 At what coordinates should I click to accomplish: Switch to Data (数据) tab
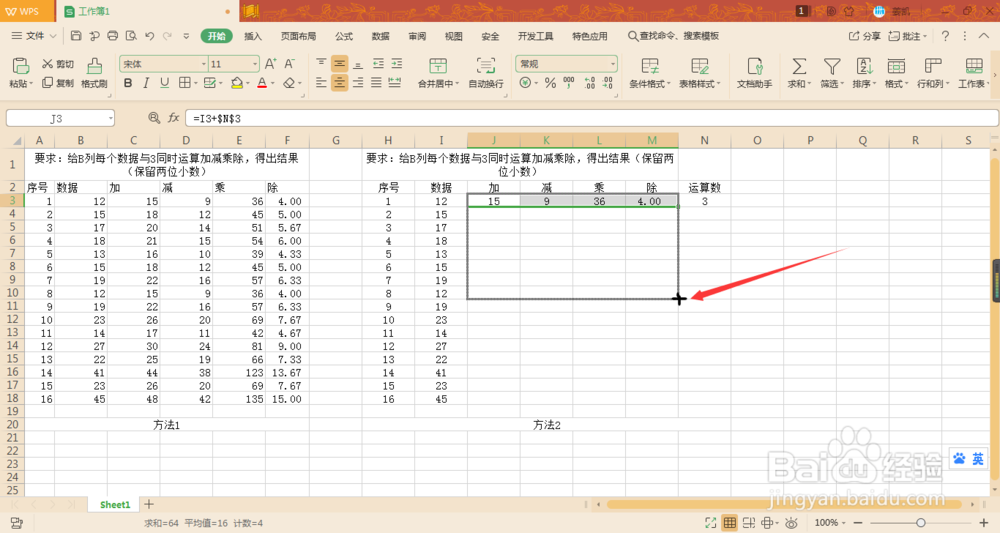pos(381,36)
